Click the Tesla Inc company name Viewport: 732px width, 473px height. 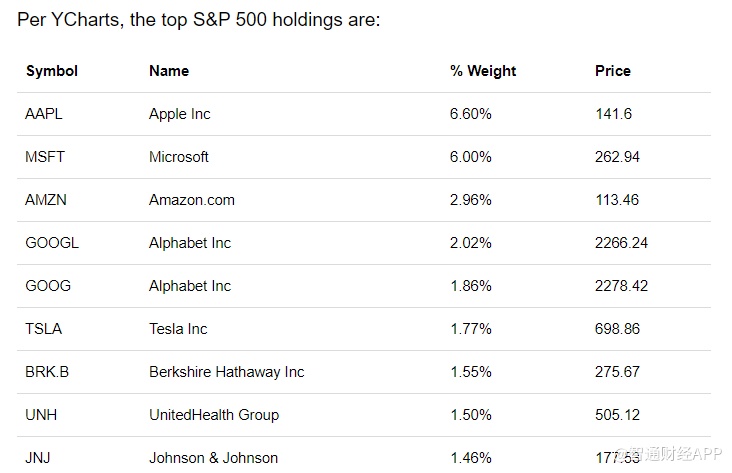click(180, 329)
